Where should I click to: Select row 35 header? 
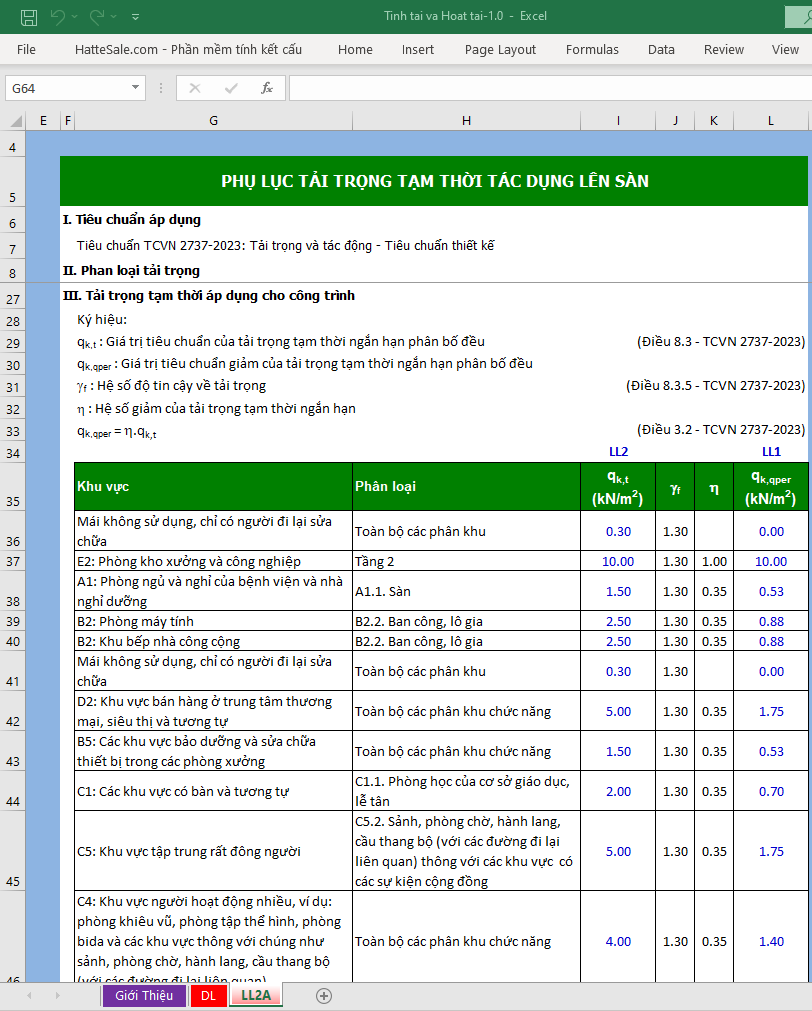pos(13,487)
